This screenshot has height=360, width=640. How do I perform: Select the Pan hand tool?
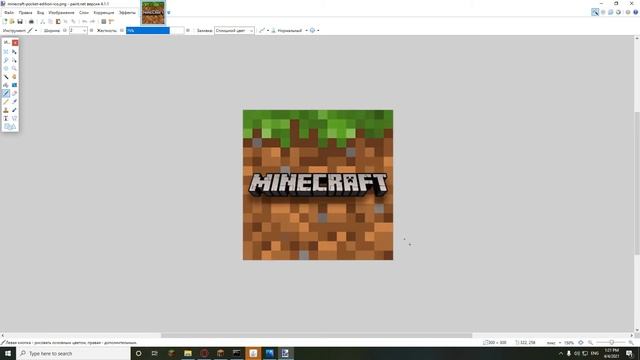click(14, 77)
